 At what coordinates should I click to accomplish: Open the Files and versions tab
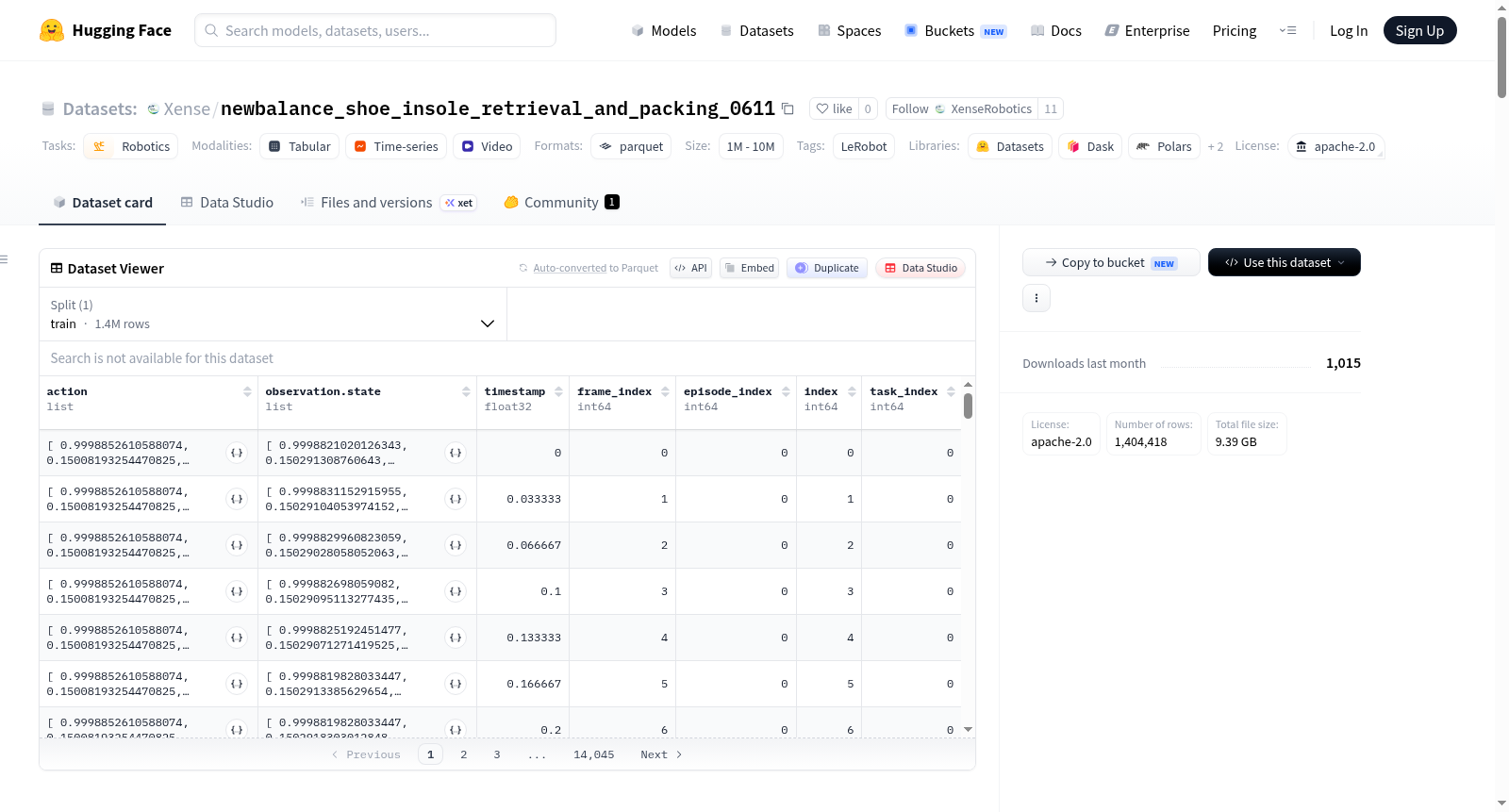(x=389, y=203)
